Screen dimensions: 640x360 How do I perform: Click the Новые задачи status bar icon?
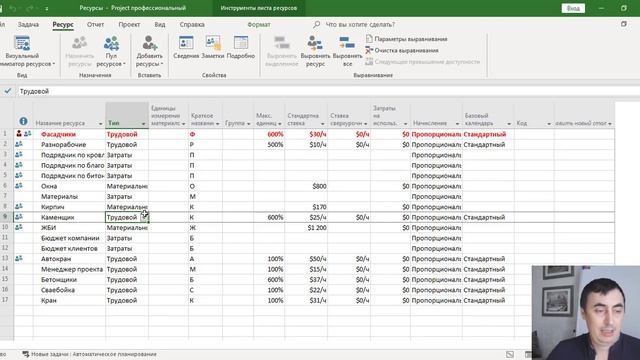26,354
